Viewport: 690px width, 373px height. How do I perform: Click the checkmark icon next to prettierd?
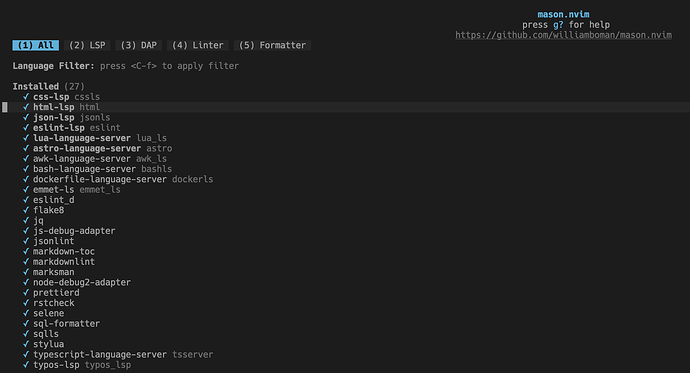(26, 293)
